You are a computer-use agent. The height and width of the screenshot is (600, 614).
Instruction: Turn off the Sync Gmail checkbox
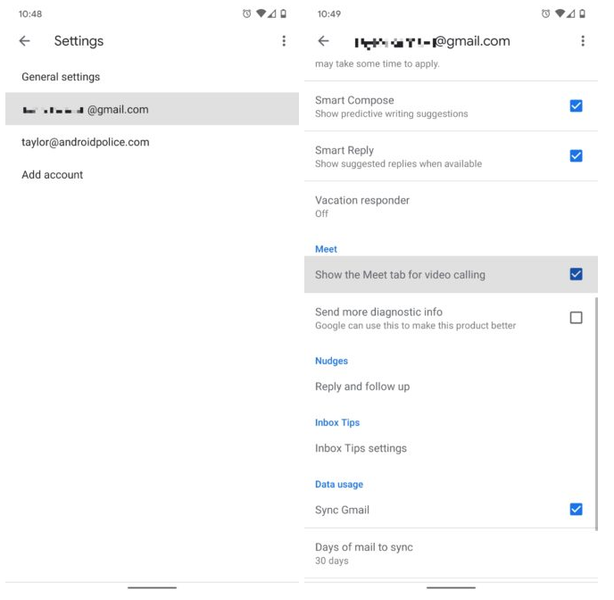pyautogui.click(x=576, y=509)
